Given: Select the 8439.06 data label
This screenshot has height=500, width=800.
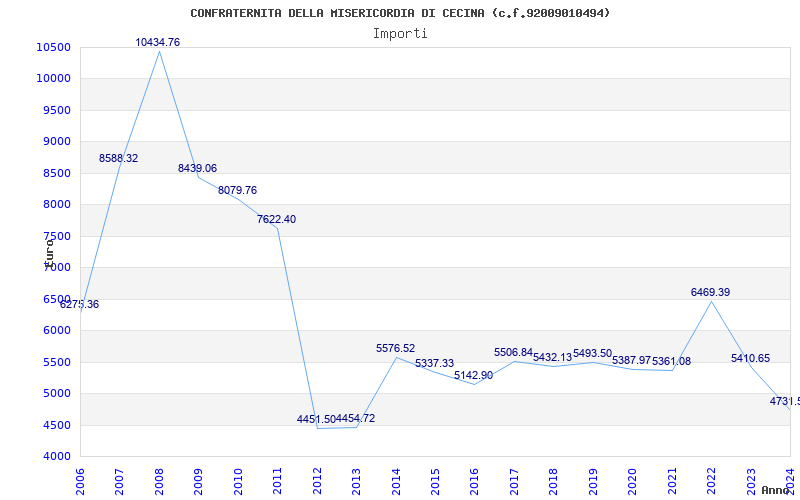Looking at the screenshot, I should point(197,168).
